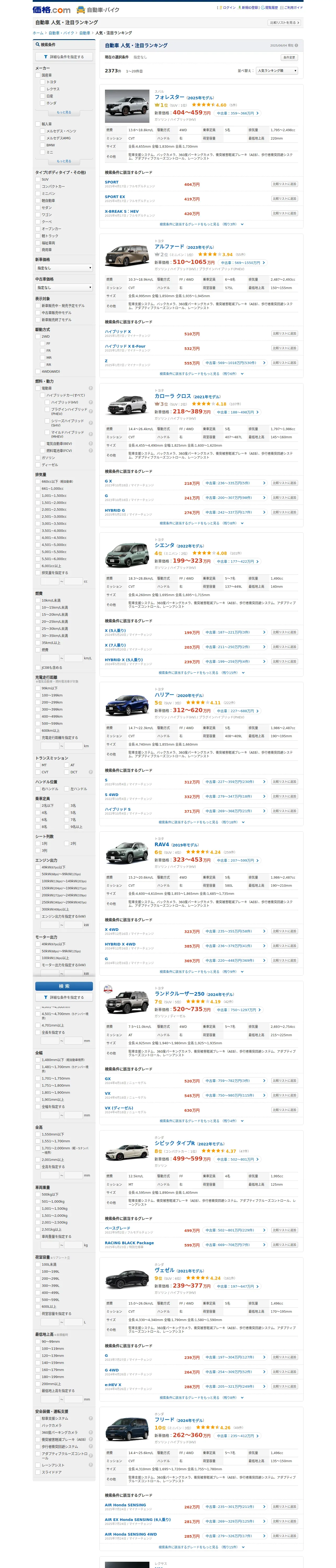Image resolution: width=336 pixels, height=1568 pixels.
Task: Select the DCT transmission checkbox
Action: coord(66,772)
